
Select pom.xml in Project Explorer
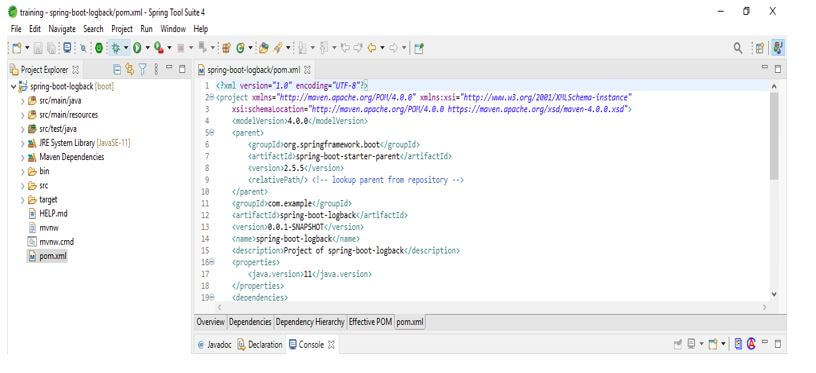[x=53, y=256]
